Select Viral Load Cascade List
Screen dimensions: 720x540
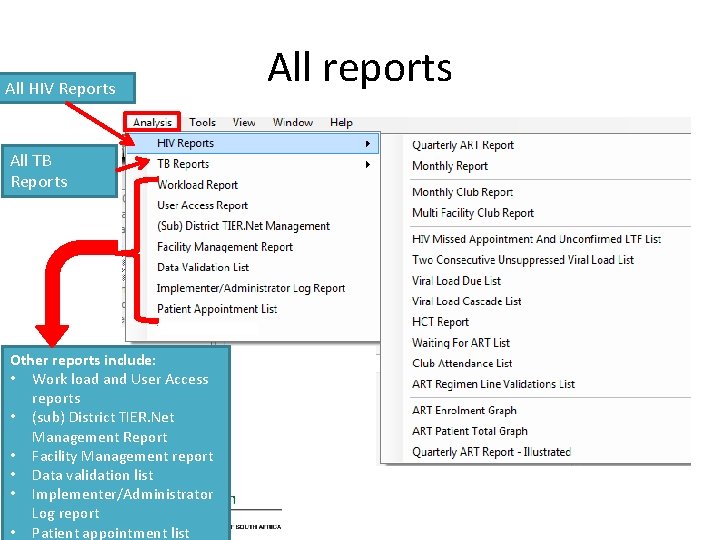tap(467, 301)
